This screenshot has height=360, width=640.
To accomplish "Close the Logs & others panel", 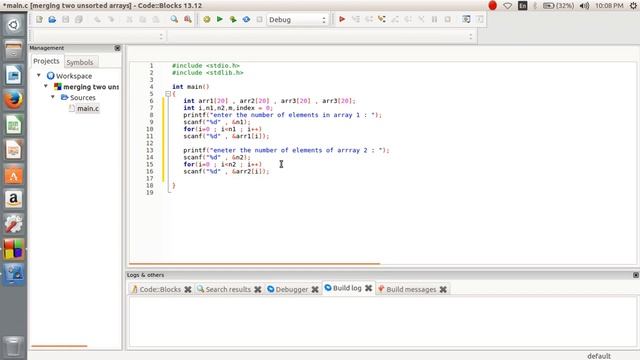I will (x=636, y=275).
